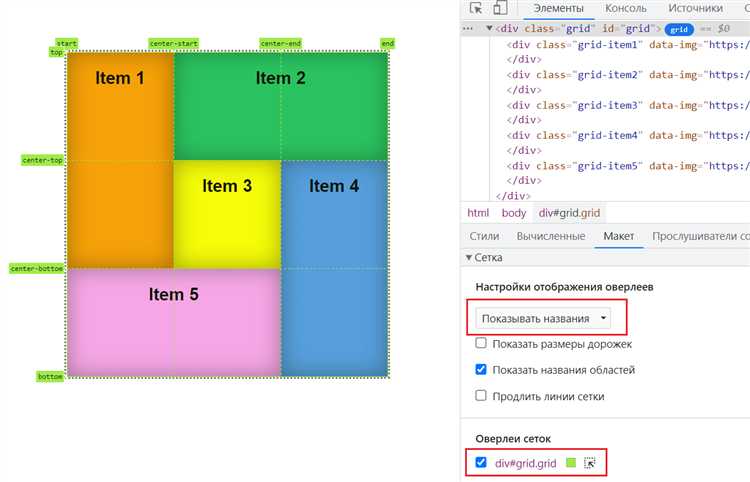Viewport: 750px width, 482px height.
Task: Click the show element in DOM icon
Action: coord(589,463)
